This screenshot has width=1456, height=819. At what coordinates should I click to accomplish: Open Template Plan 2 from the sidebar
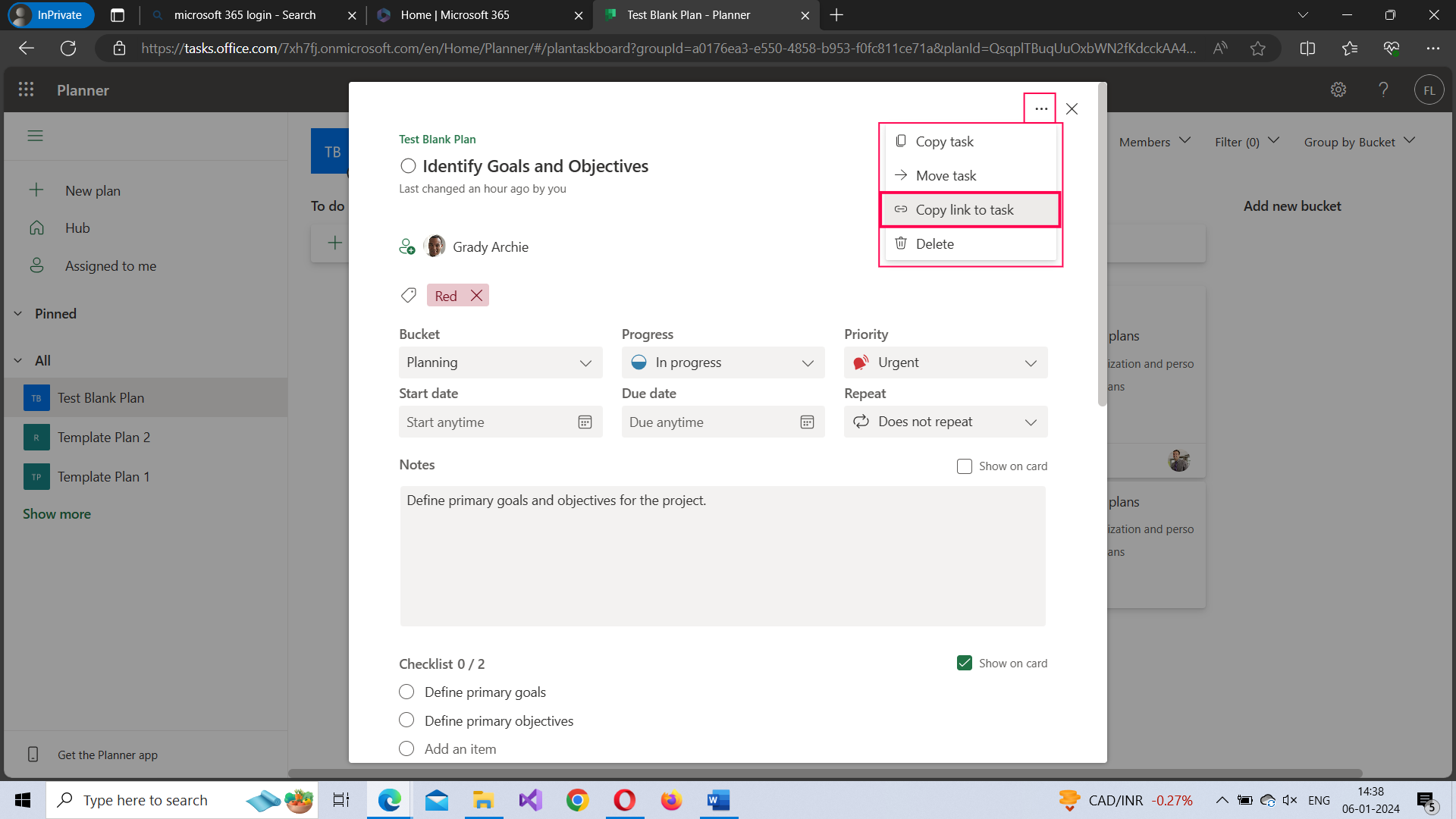[x=146, y=437]
